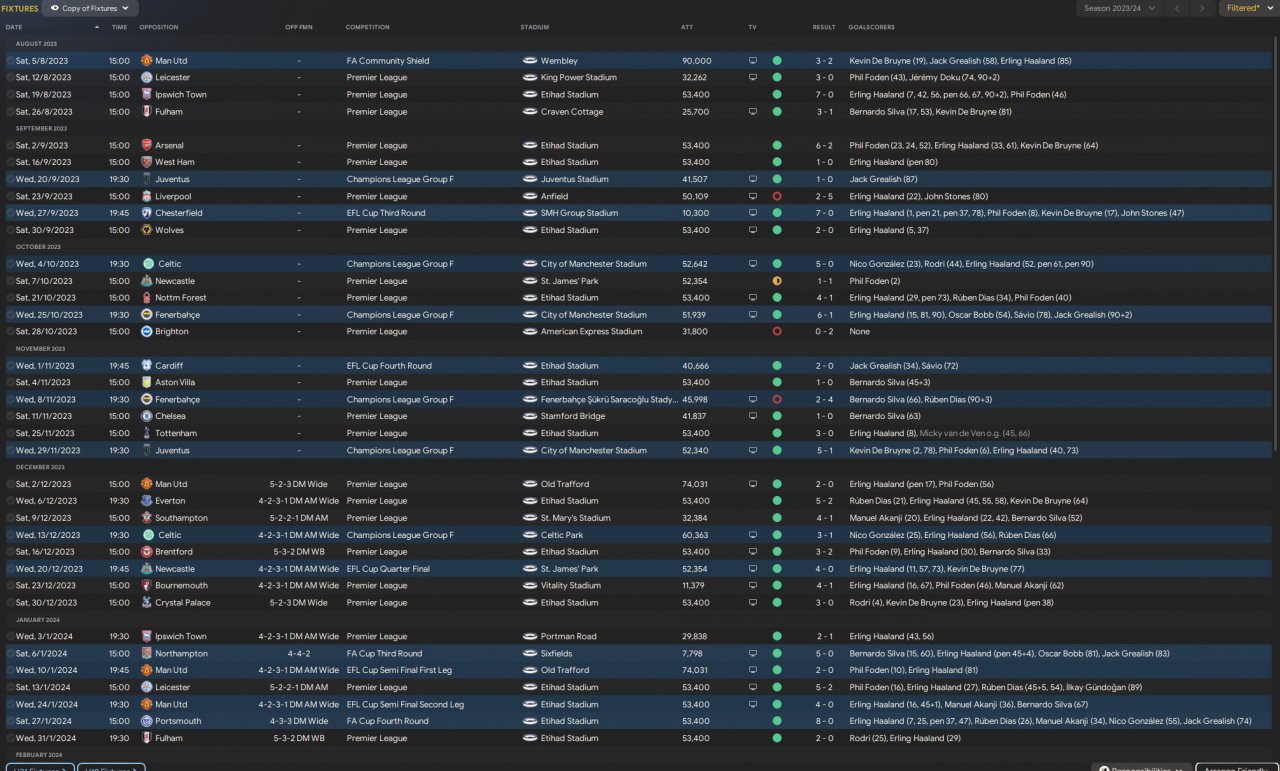The width and height of the screenshot is (1280, 771).
Task: Go to the previous season with the left arrow
Action: coord(1177,8)
